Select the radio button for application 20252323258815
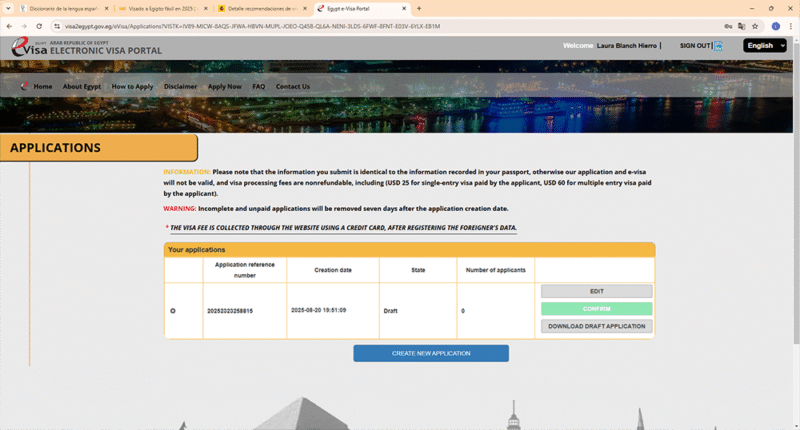Image resolution: width=800 pixels, height=430 pixels. point(173,311)
